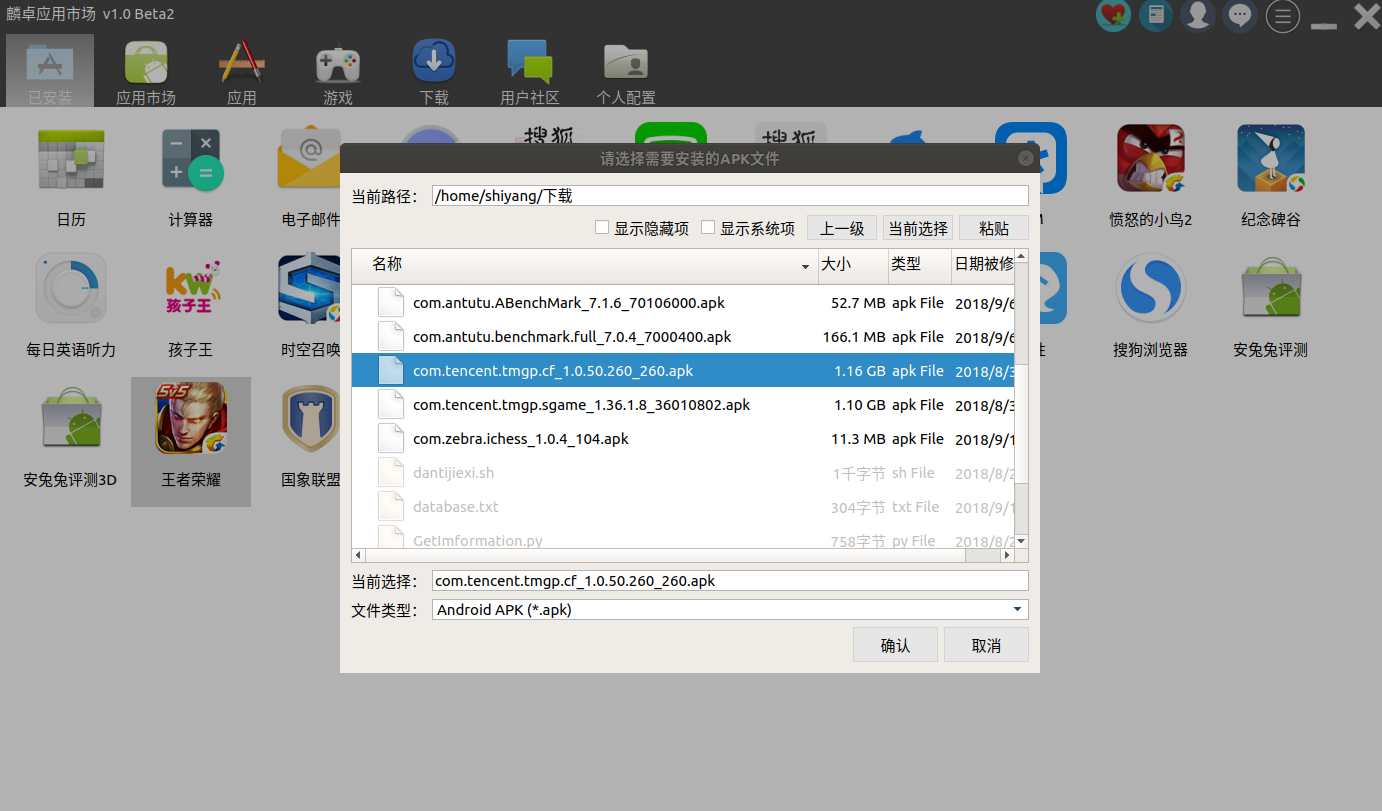Click the 当前选择 button

(x=918, y=228)
